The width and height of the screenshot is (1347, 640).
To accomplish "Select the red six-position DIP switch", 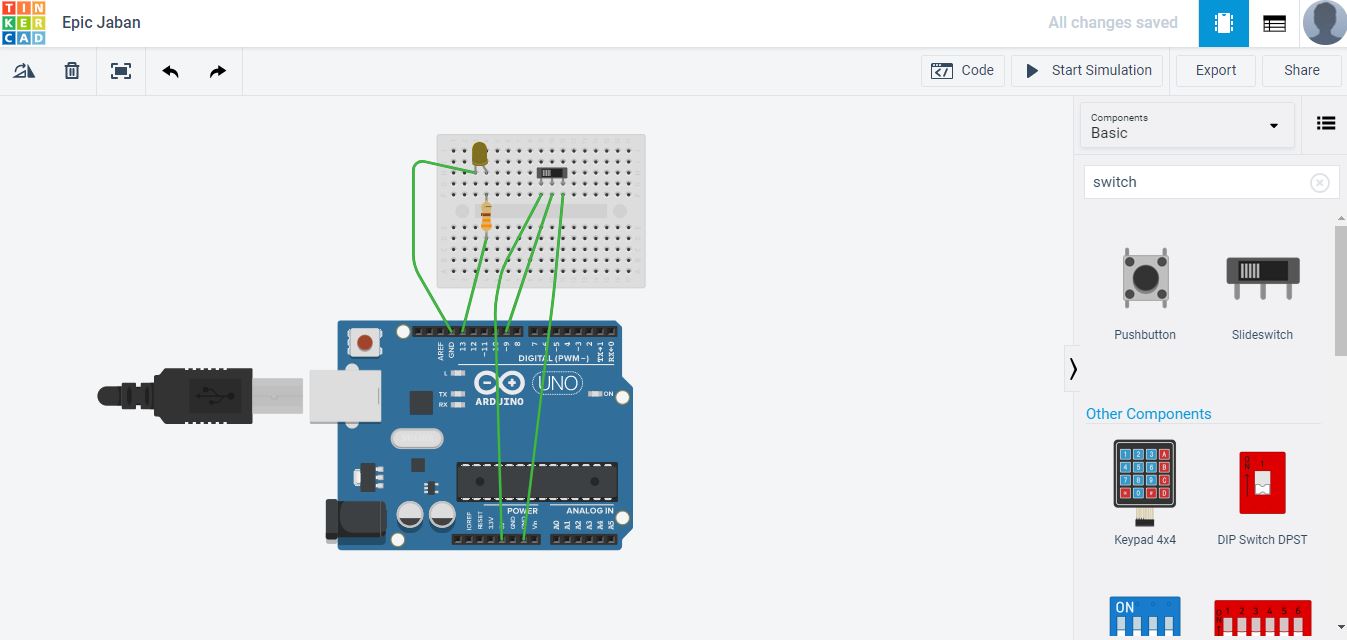I will click(x=1262, y=619).
